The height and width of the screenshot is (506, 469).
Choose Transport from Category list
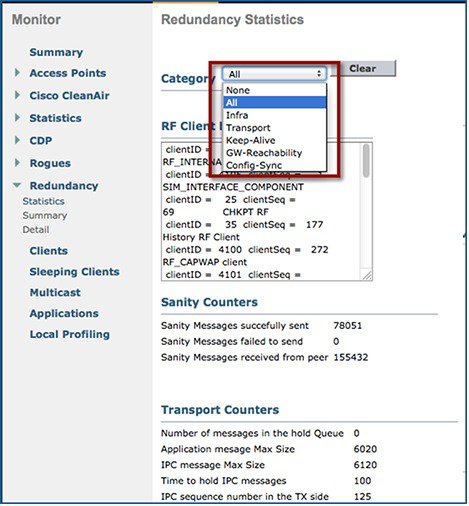point(275,128)
